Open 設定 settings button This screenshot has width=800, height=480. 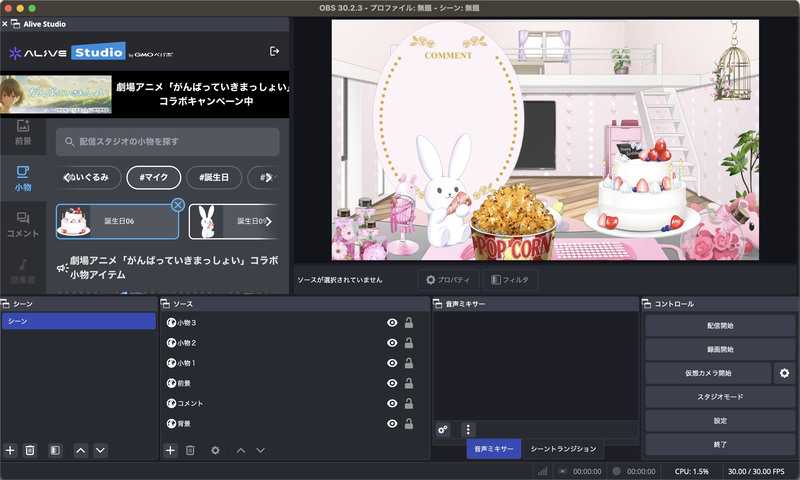(720, 421)
